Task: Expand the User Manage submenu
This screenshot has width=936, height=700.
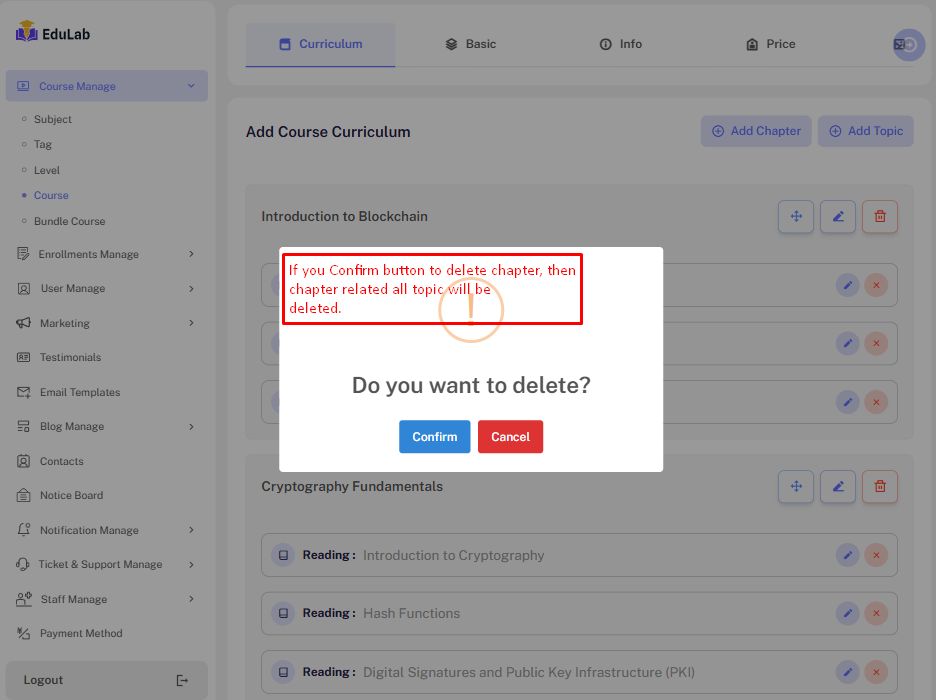Action: [191, 289]
